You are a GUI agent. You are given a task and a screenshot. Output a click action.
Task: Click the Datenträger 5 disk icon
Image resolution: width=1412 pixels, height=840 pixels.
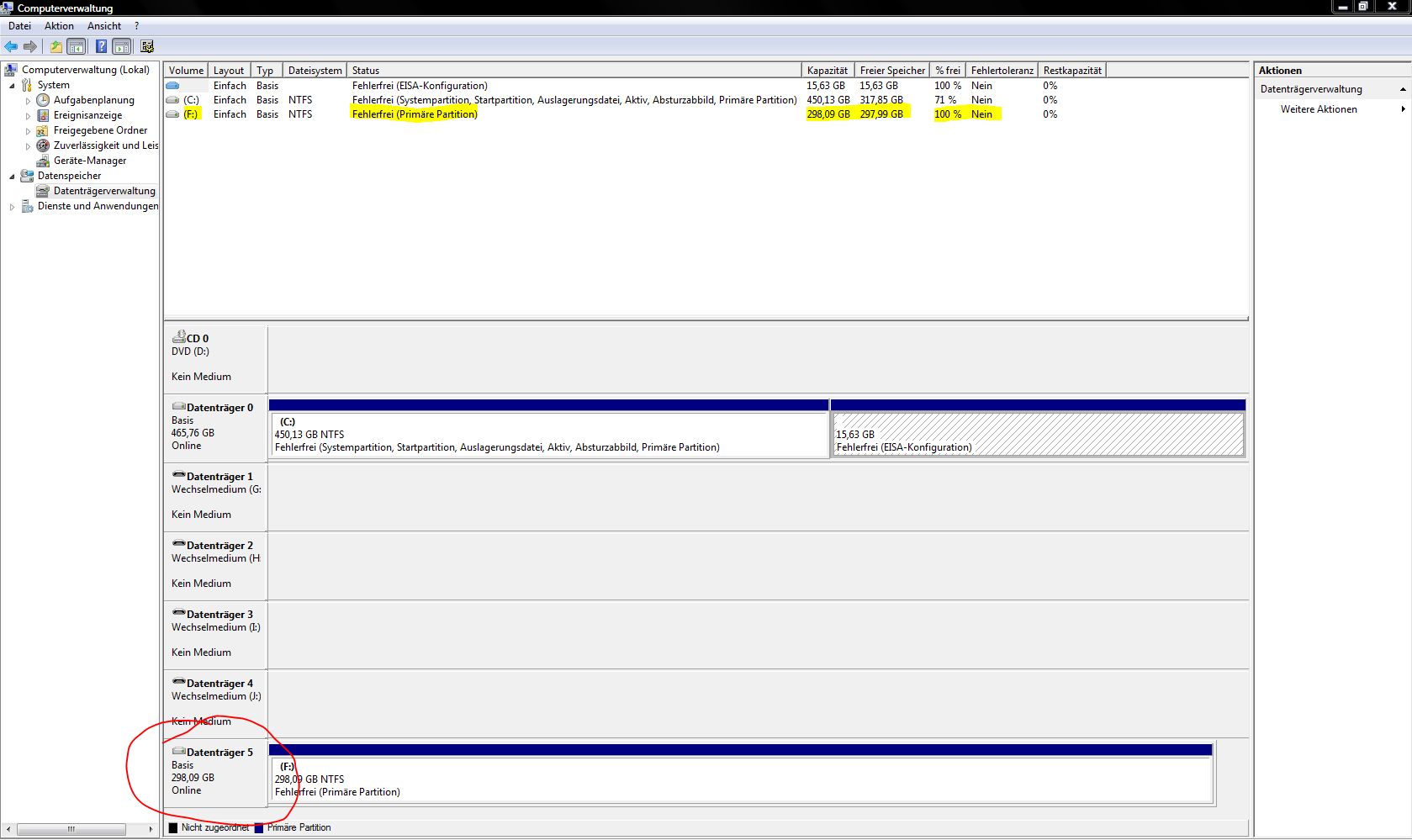point(178,751)
